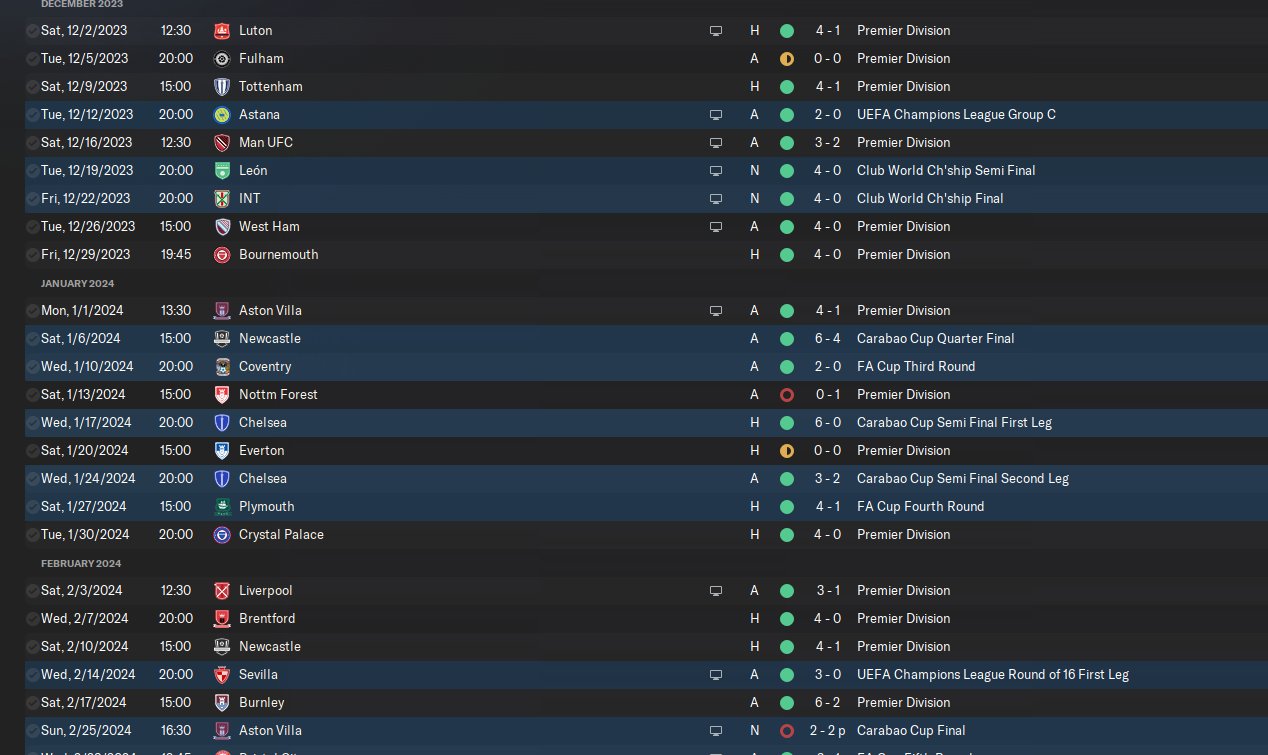This screenshot has height=755, width=1268.
Task: Toggle the checkmark beside Sat, 12/2/2023
Action: coord(33,31)
